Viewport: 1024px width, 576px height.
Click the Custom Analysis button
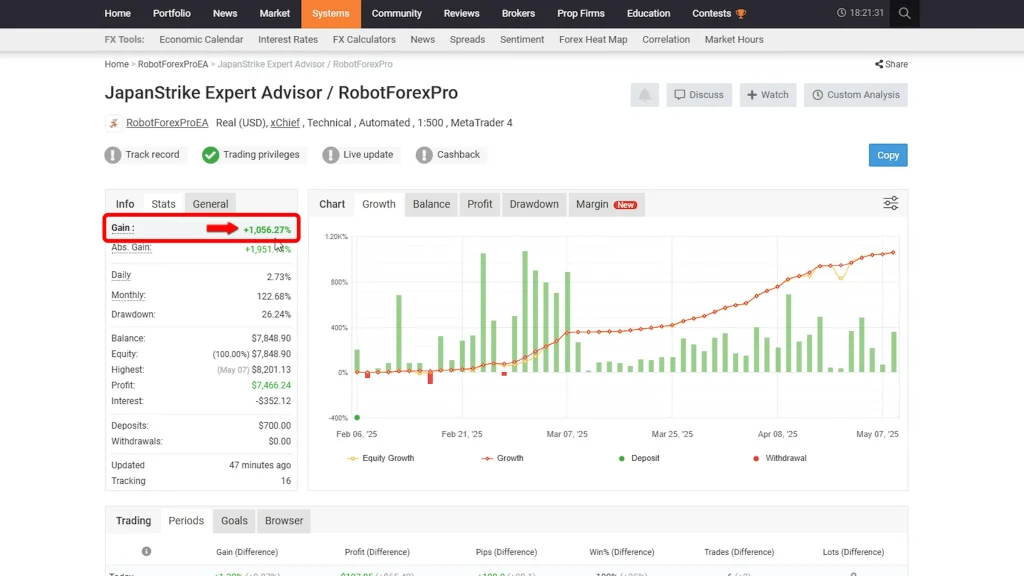coord(855,95)
